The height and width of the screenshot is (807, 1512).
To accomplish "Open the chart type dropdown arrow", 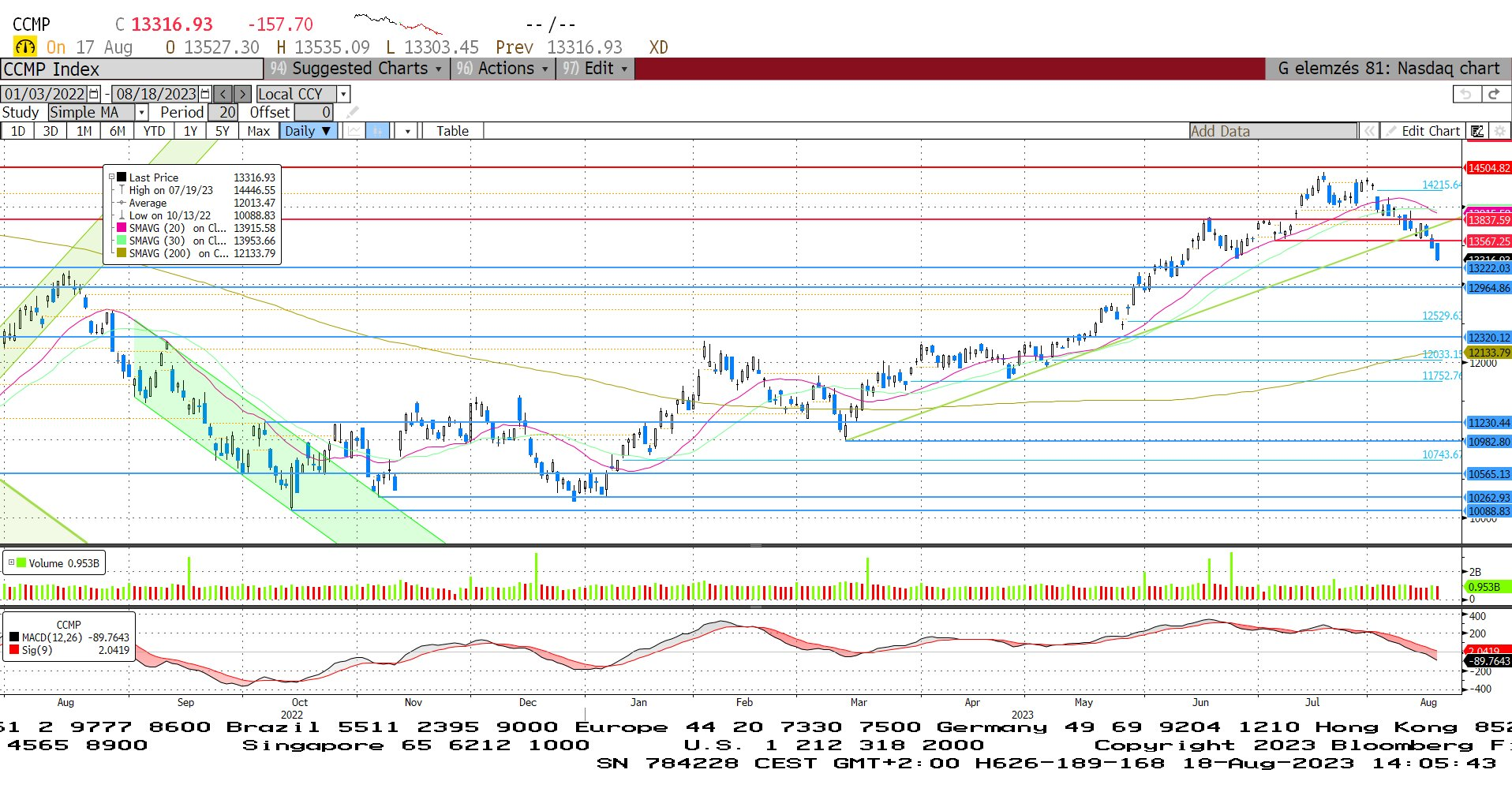I will [407, 131].
